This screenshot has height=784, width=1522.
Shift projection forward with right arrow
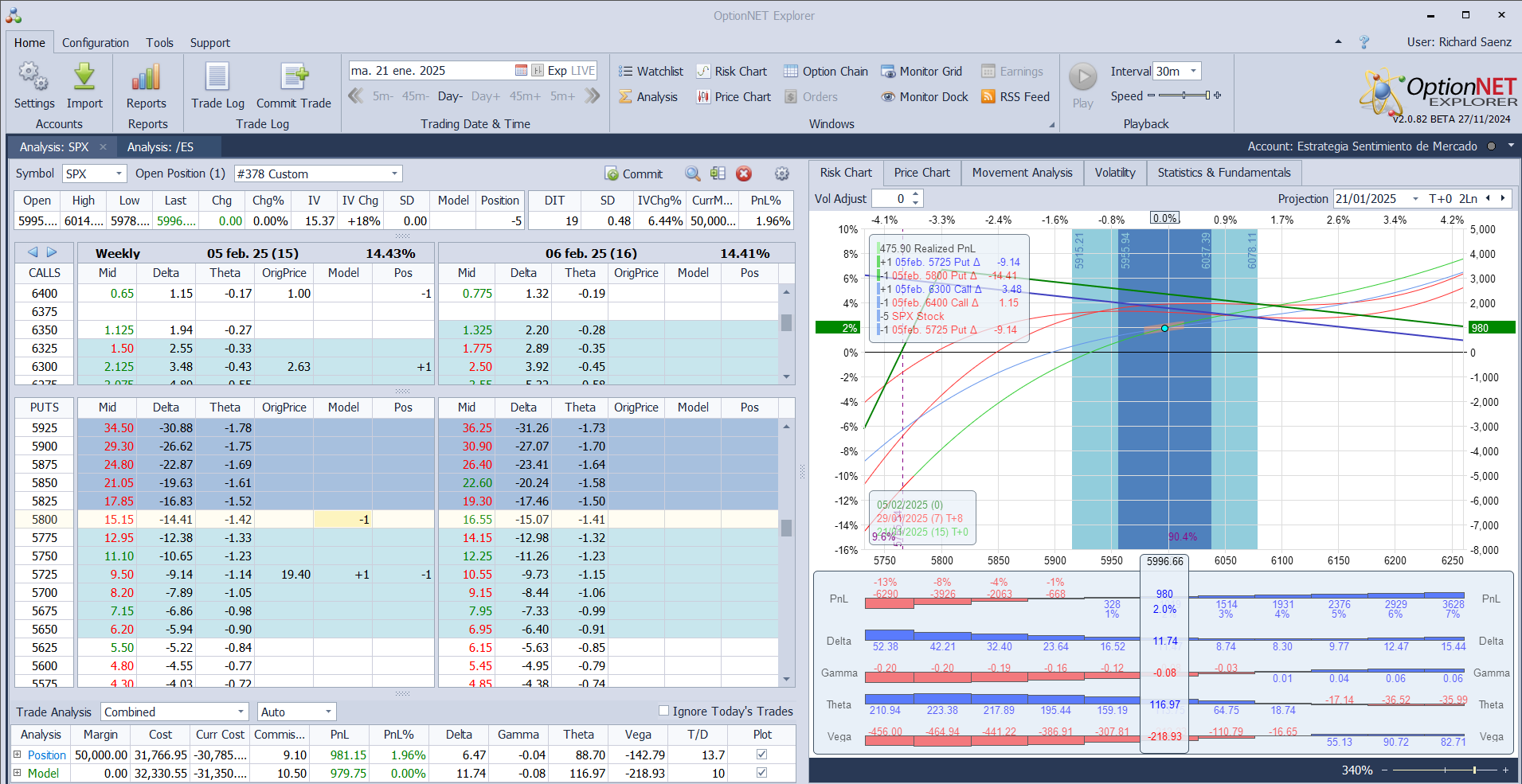point(1503,198)
